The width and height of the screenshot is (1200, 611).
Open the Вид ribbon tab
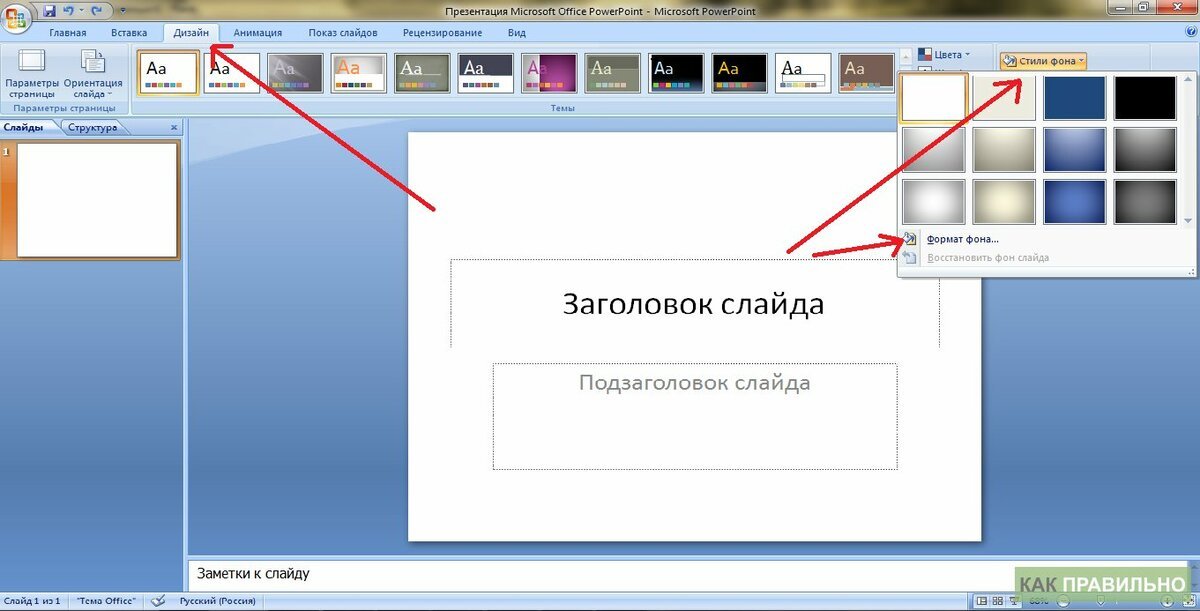tap(516, 33)
